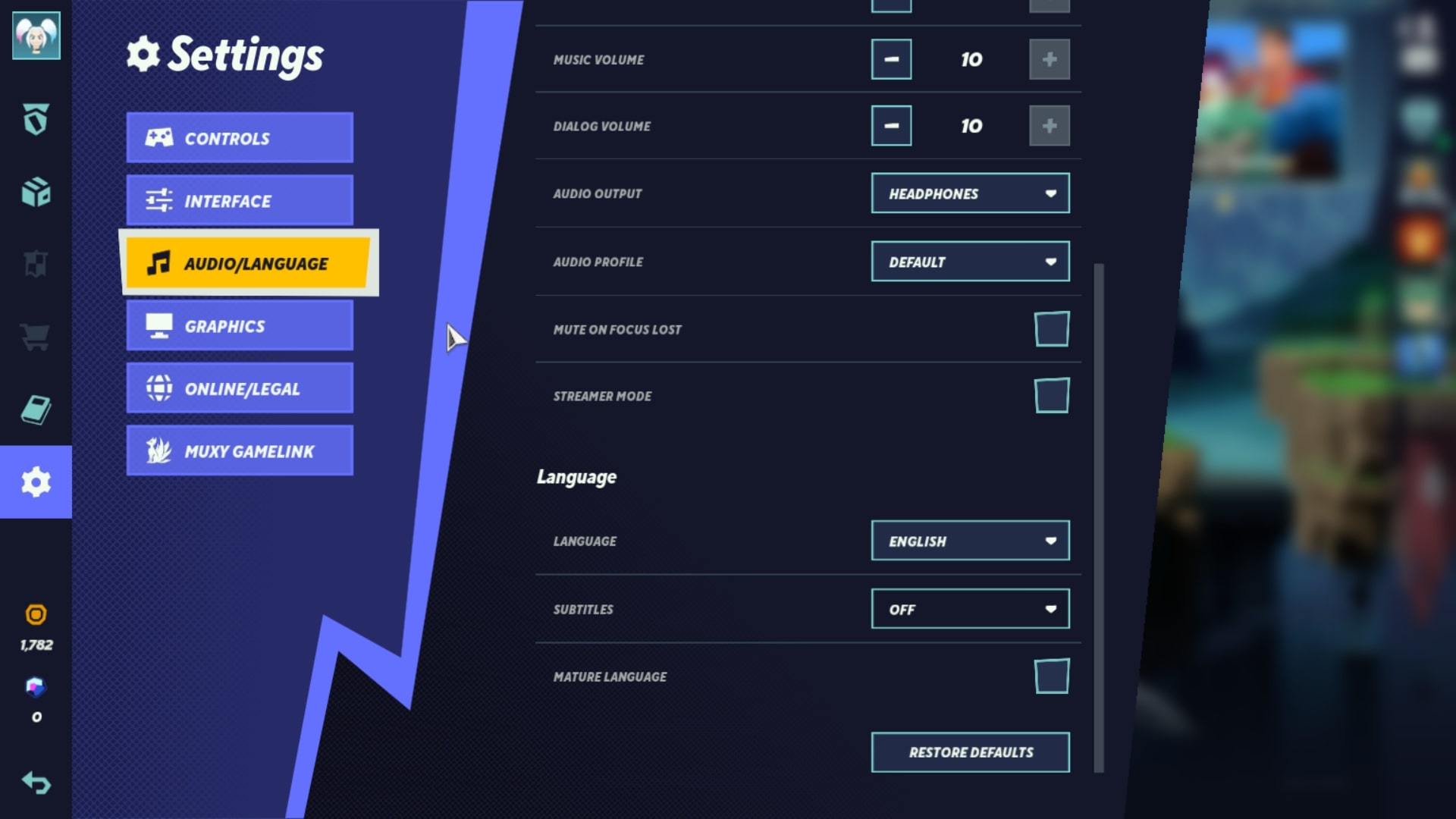The image size is (1456, 819).
Task: Click the Restore Defaults button
Action: (970, 752)
